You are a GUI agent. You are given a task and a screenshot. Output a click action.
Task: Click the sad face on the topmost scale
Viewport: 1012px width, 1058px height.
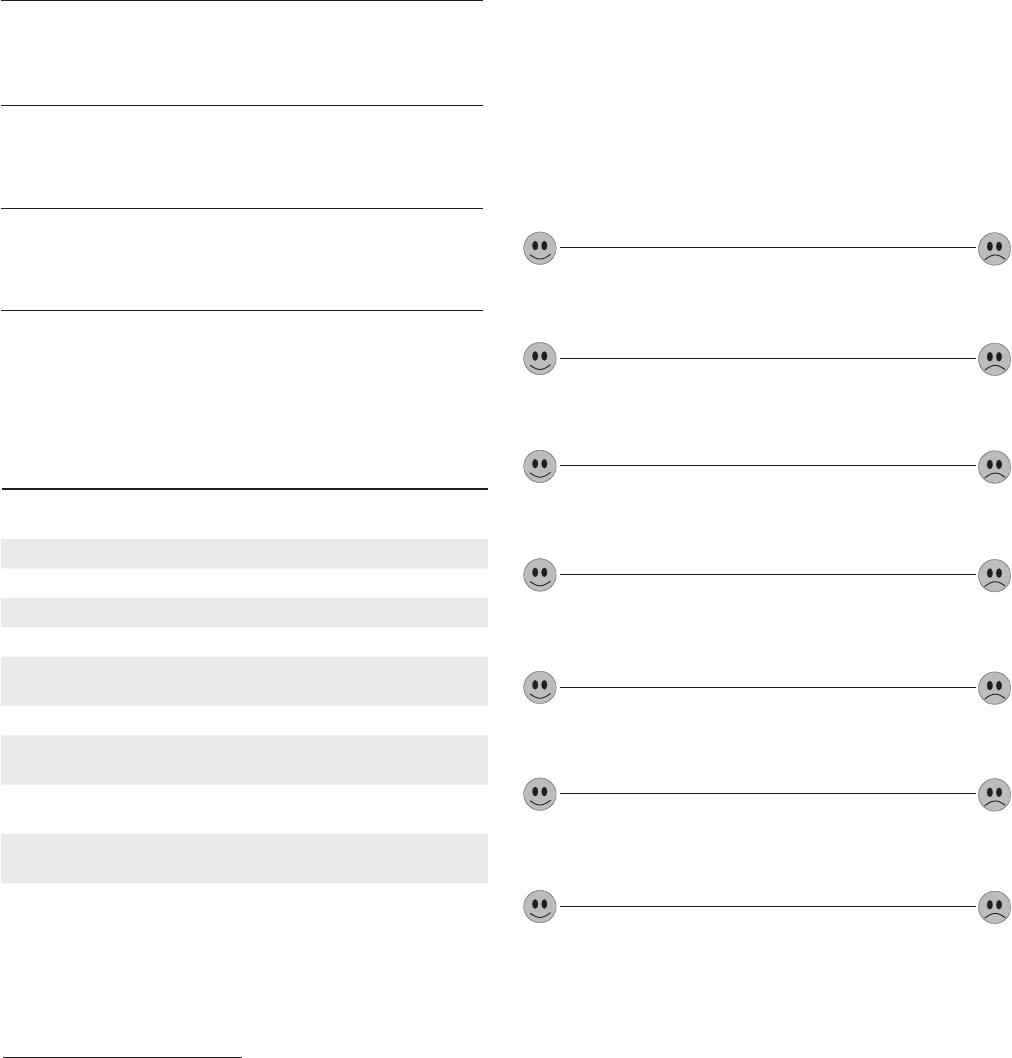pyautogui.click(x=993, y=248)
